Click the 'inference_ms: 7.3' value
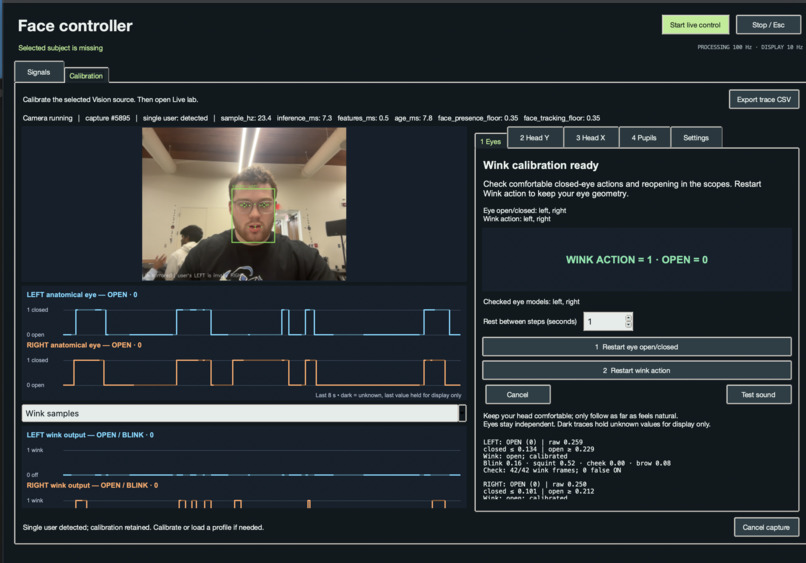This screenshot has width=806, height=563. click(304, 118)
